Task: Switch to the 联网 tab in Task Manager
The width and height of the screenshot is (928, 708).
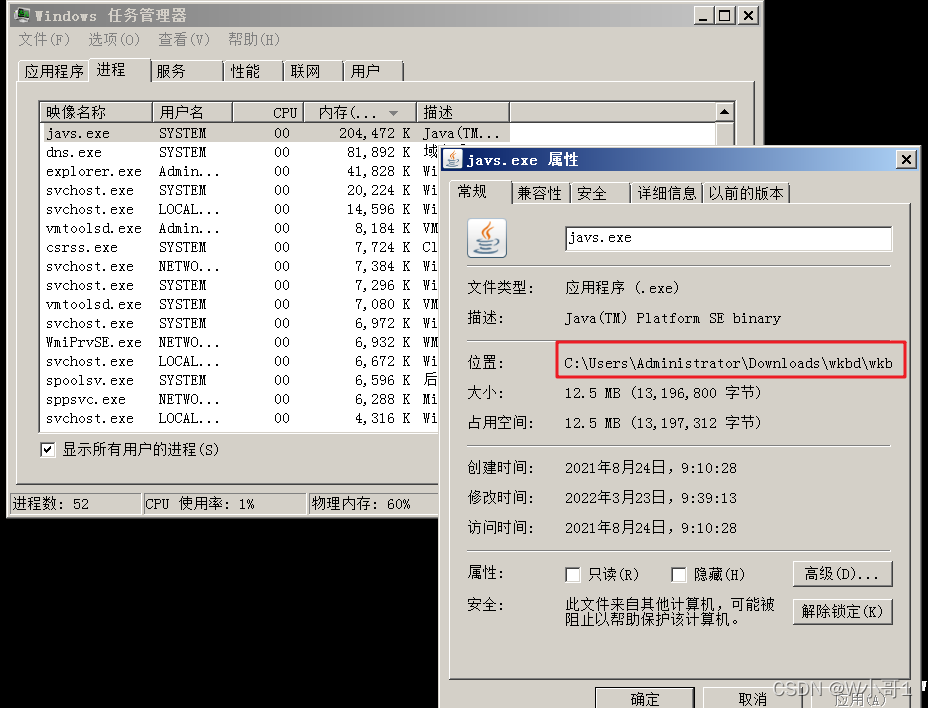Action: (x=312, y=71)
